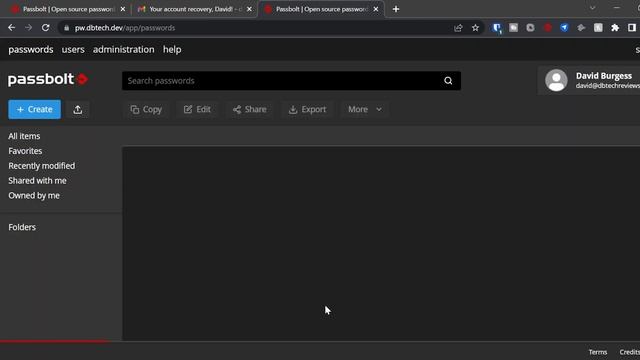This screenshot has height=360, width=640.
Task: Bookmark this page with star icon
Action: pos(475,28)
